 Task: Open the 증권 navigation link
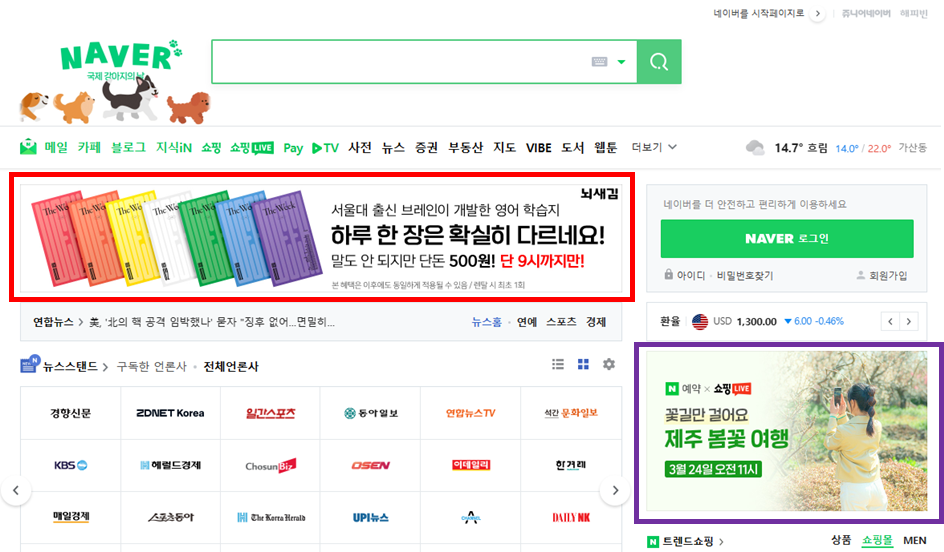[x=426, y=147]
